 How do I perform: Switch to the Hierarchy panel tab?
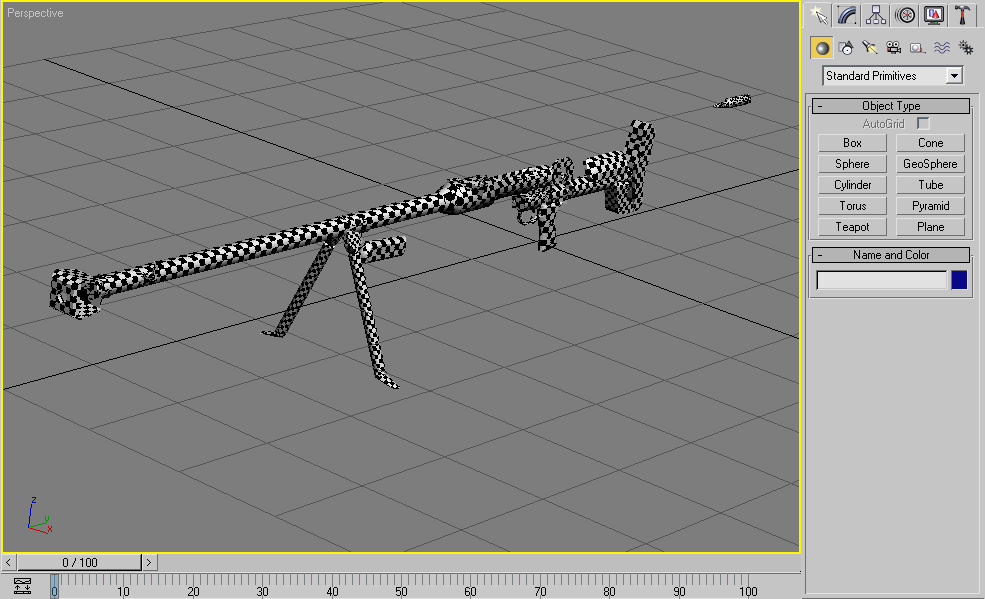coord(877,14)
